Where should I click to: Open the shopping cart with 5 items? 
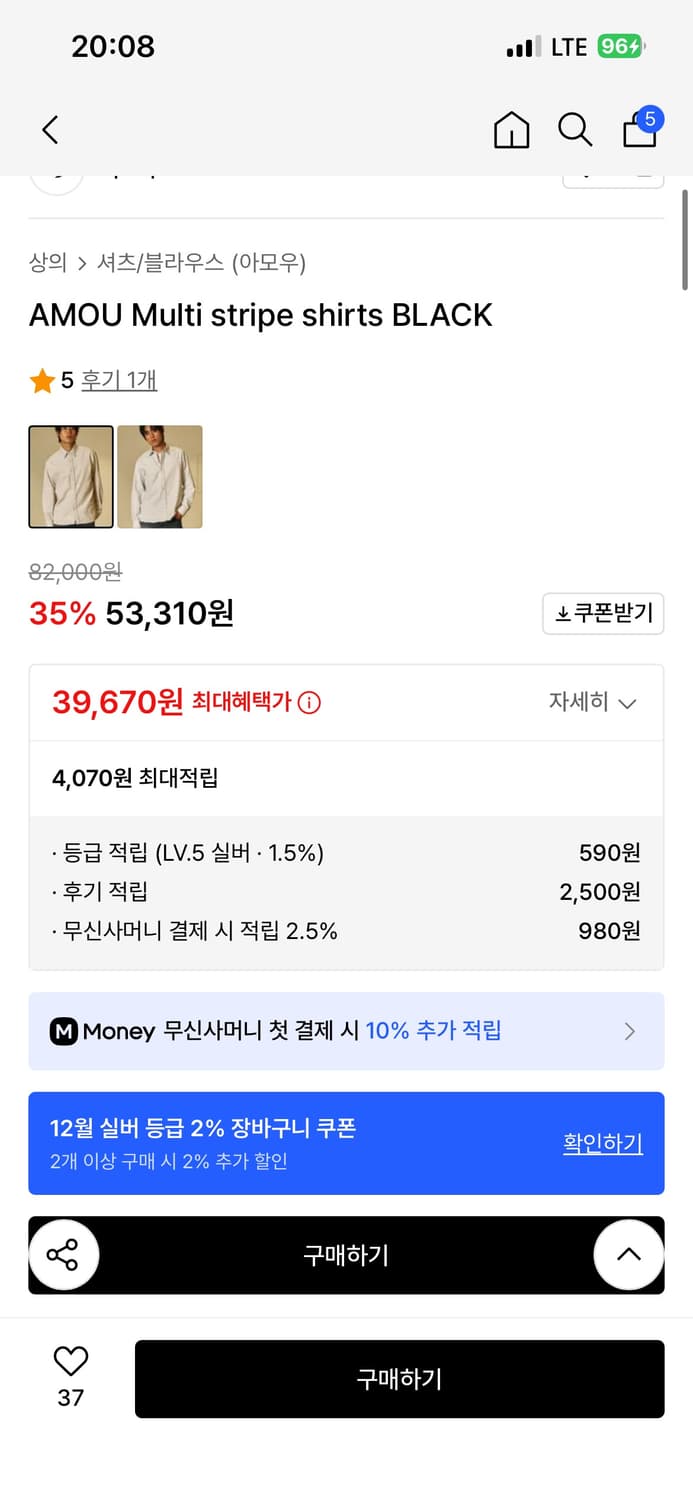coord(639,131)
